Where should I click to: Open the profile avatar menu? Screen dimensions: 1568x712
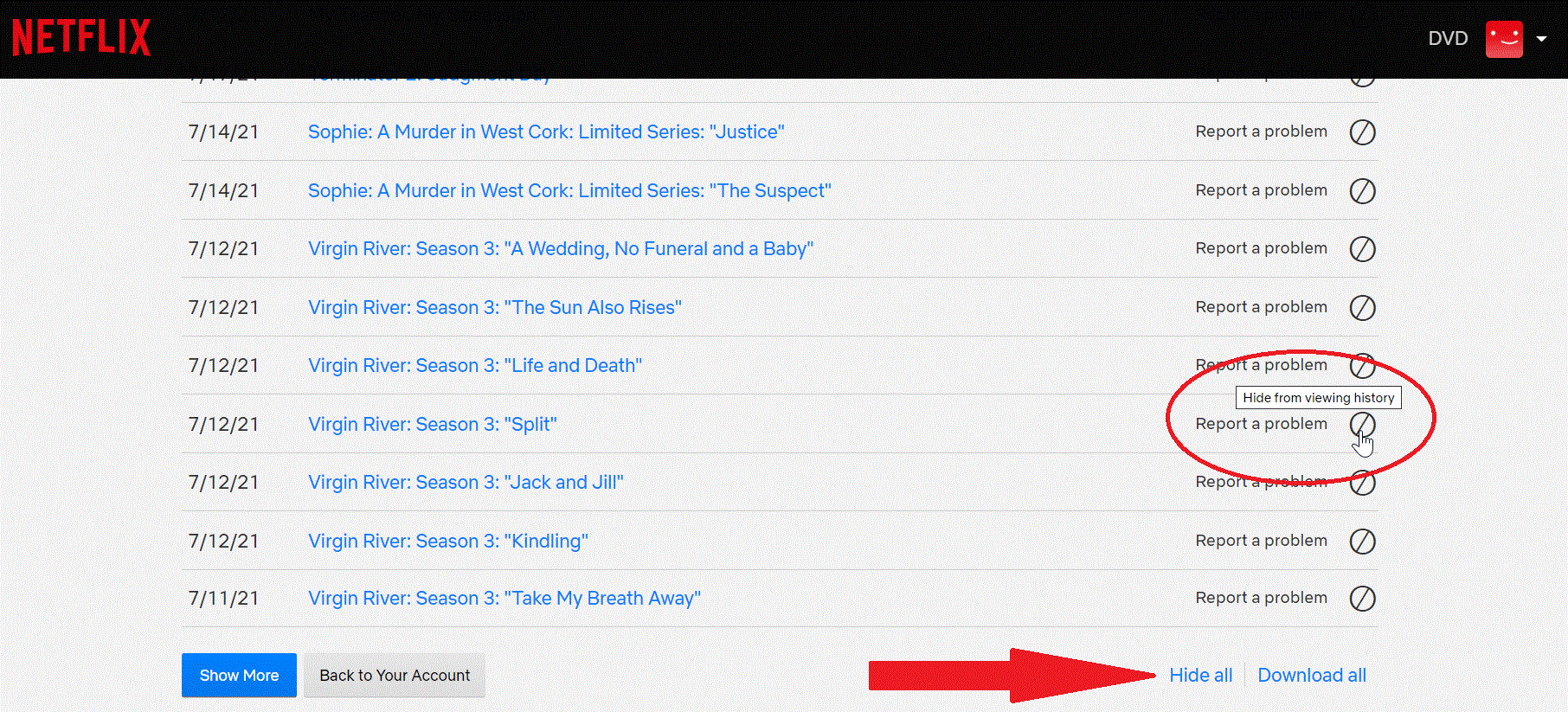(x=1504, y=39)
